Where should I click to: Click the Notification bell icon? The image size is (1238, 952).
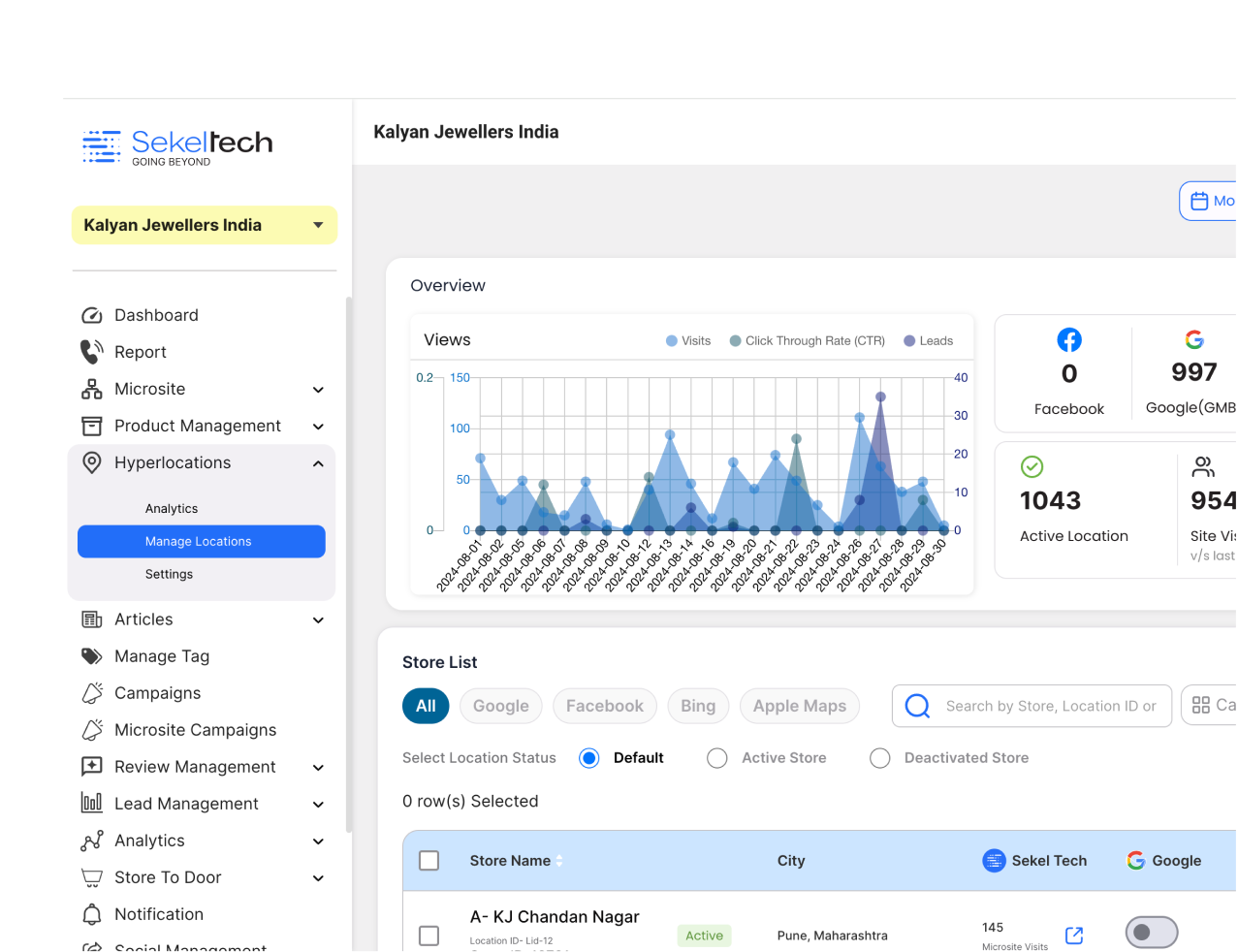tap(92, 914)
